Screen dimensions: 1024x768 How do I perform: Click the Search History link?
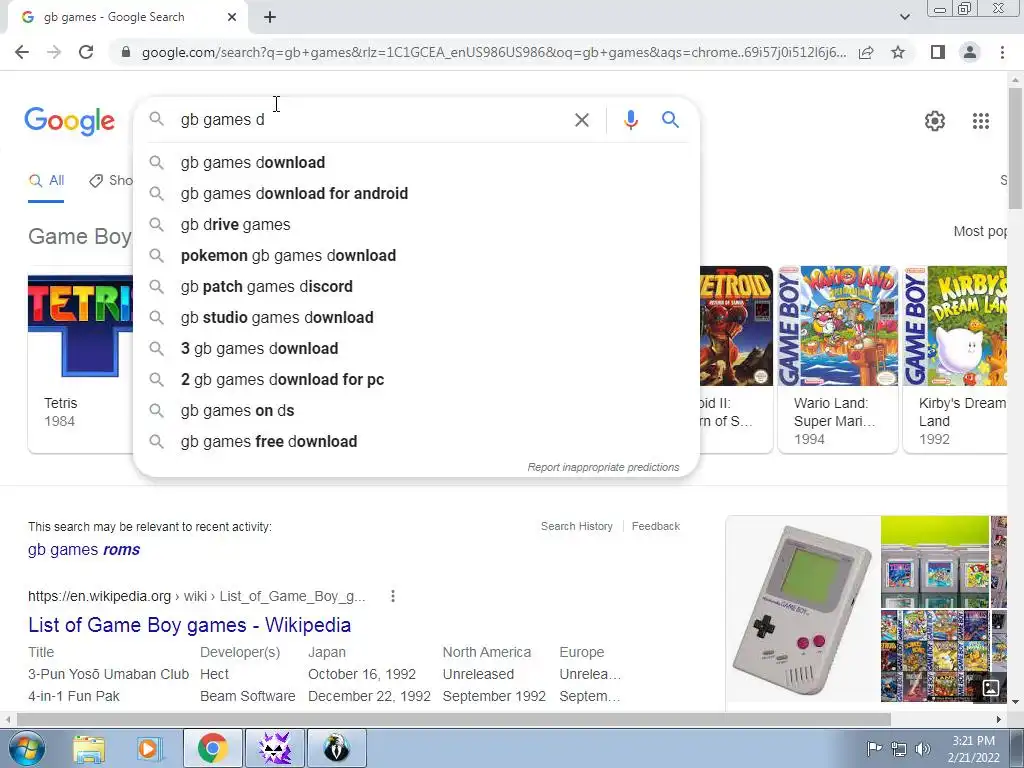pos(577,526)
